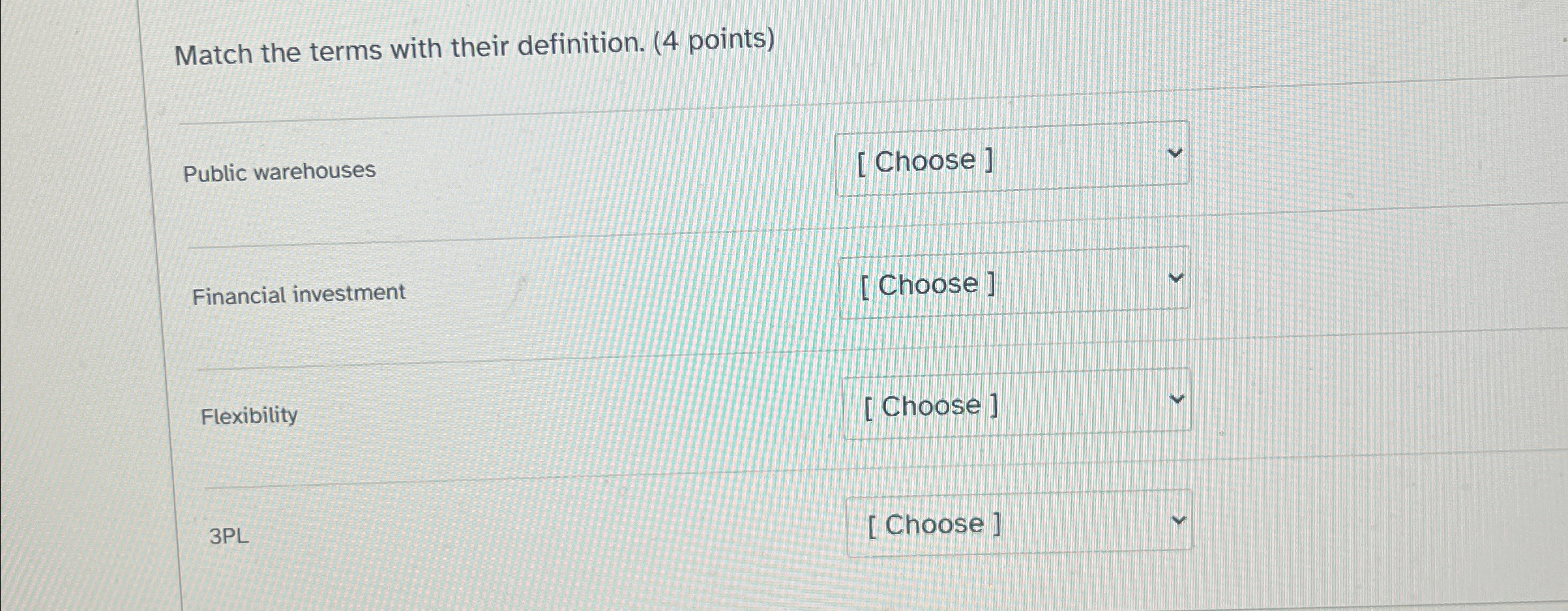
Task: Click the chevron on the Flexibility dropdown
Action: (x=1177, y=399)
